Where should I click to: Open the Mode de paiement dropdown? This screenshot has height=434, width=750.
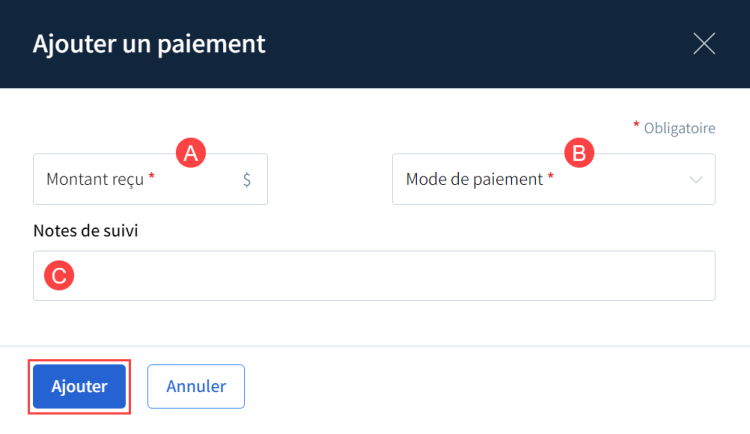pos(553,180)
